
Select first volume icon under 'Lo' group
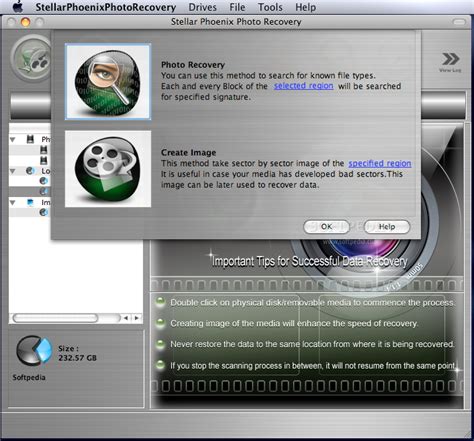pyautogui.click(x=44, y=181)
